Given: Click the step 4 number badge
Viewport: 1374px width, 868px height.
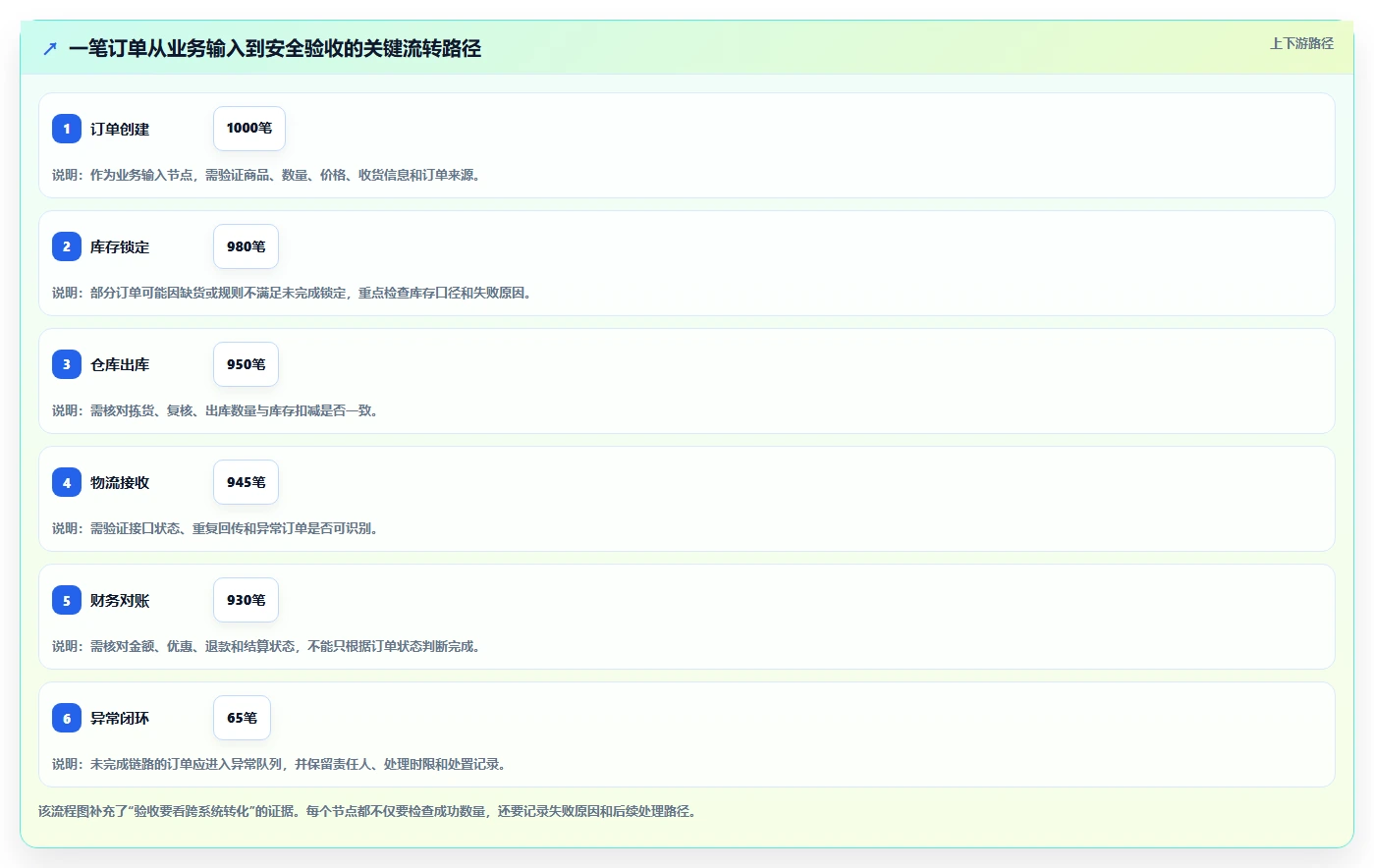Looking at the screenshot, I should pos(67,482).
